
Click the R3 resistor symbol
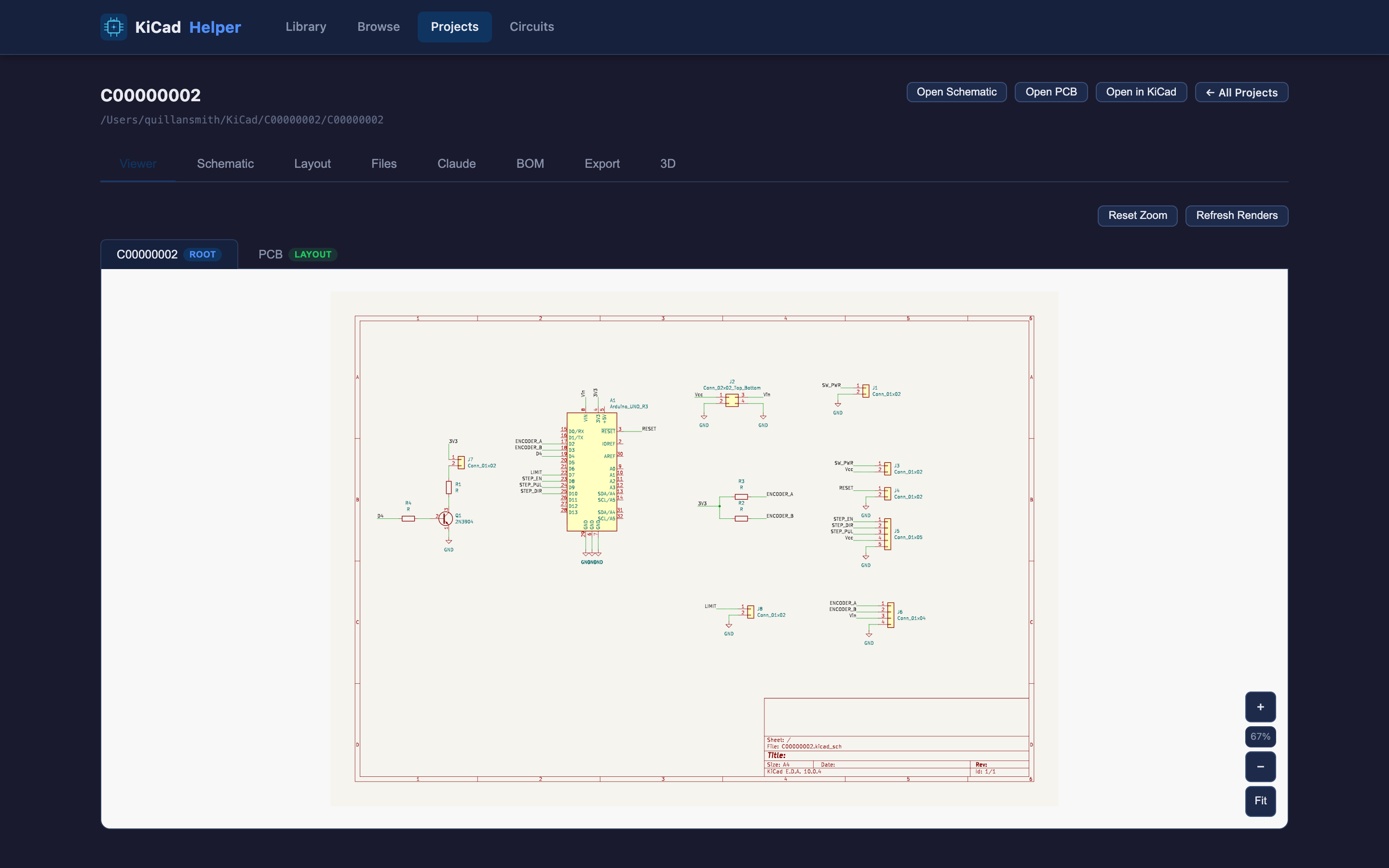point(741,497)
